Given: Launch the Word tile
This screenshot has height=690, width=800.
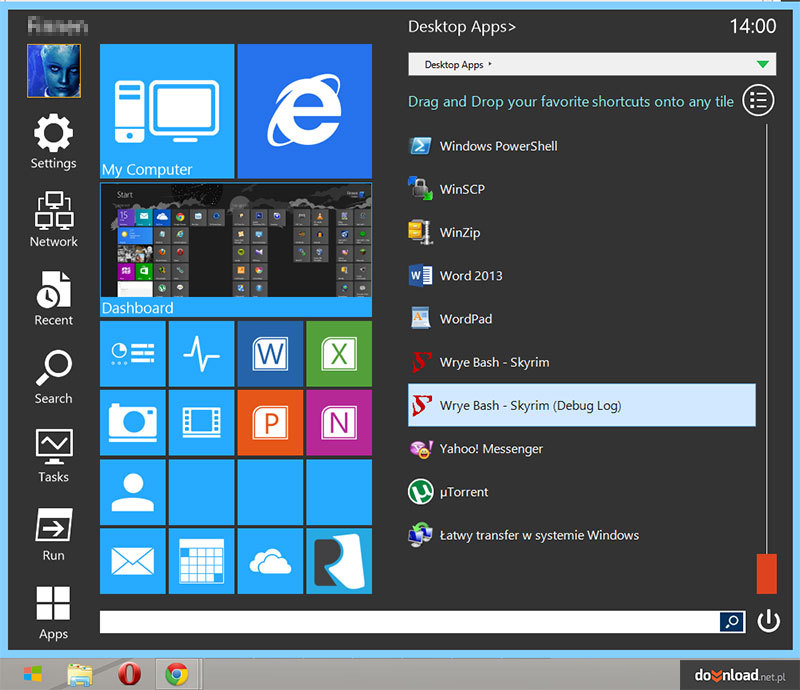Looking at the screenshot, I should 270,354.
